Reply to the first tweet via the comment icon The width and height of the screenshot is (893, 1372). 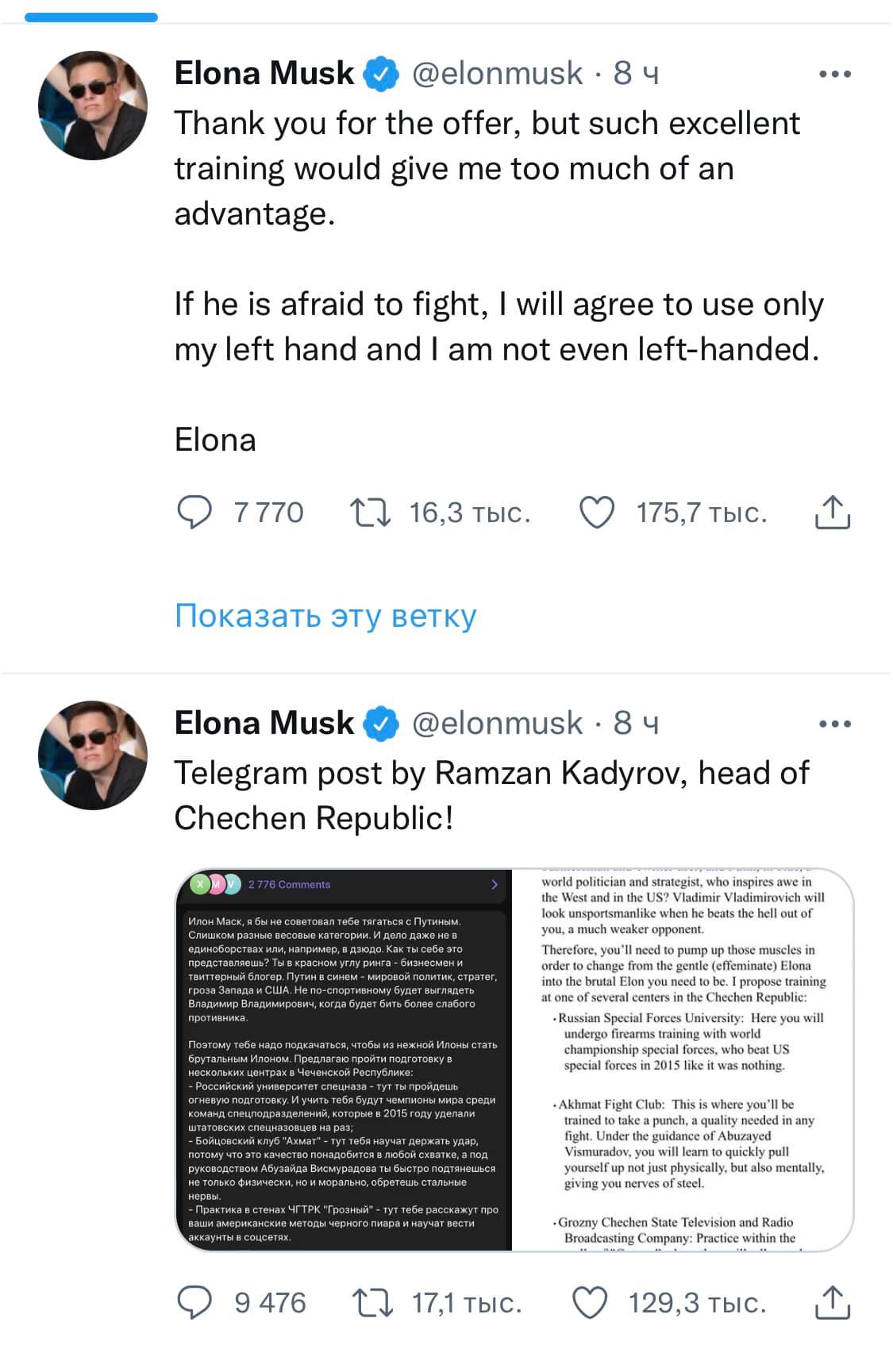click(194, 513)
